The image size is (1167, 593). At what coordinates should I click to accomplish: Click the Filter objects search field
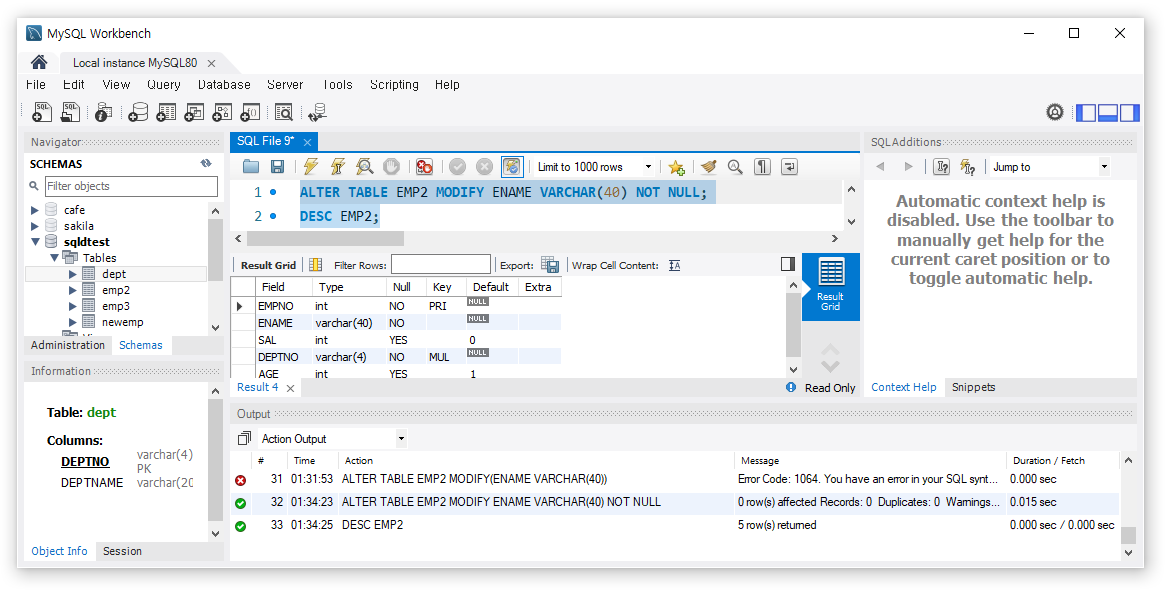click(131, 186)
